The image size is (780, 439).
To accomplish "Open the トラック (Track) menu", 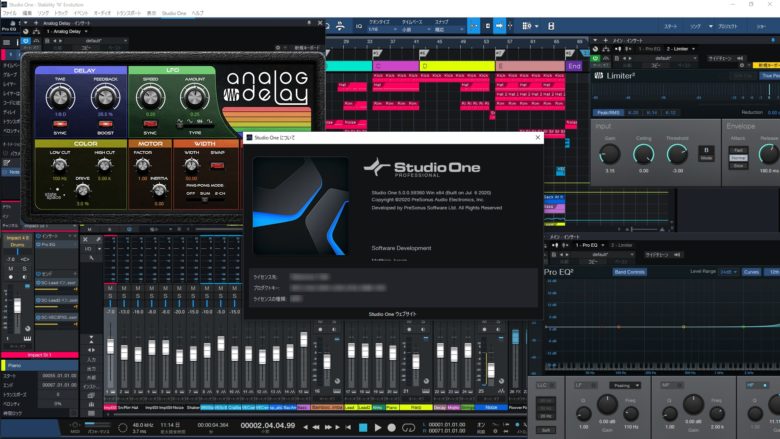I will point(61,13).
